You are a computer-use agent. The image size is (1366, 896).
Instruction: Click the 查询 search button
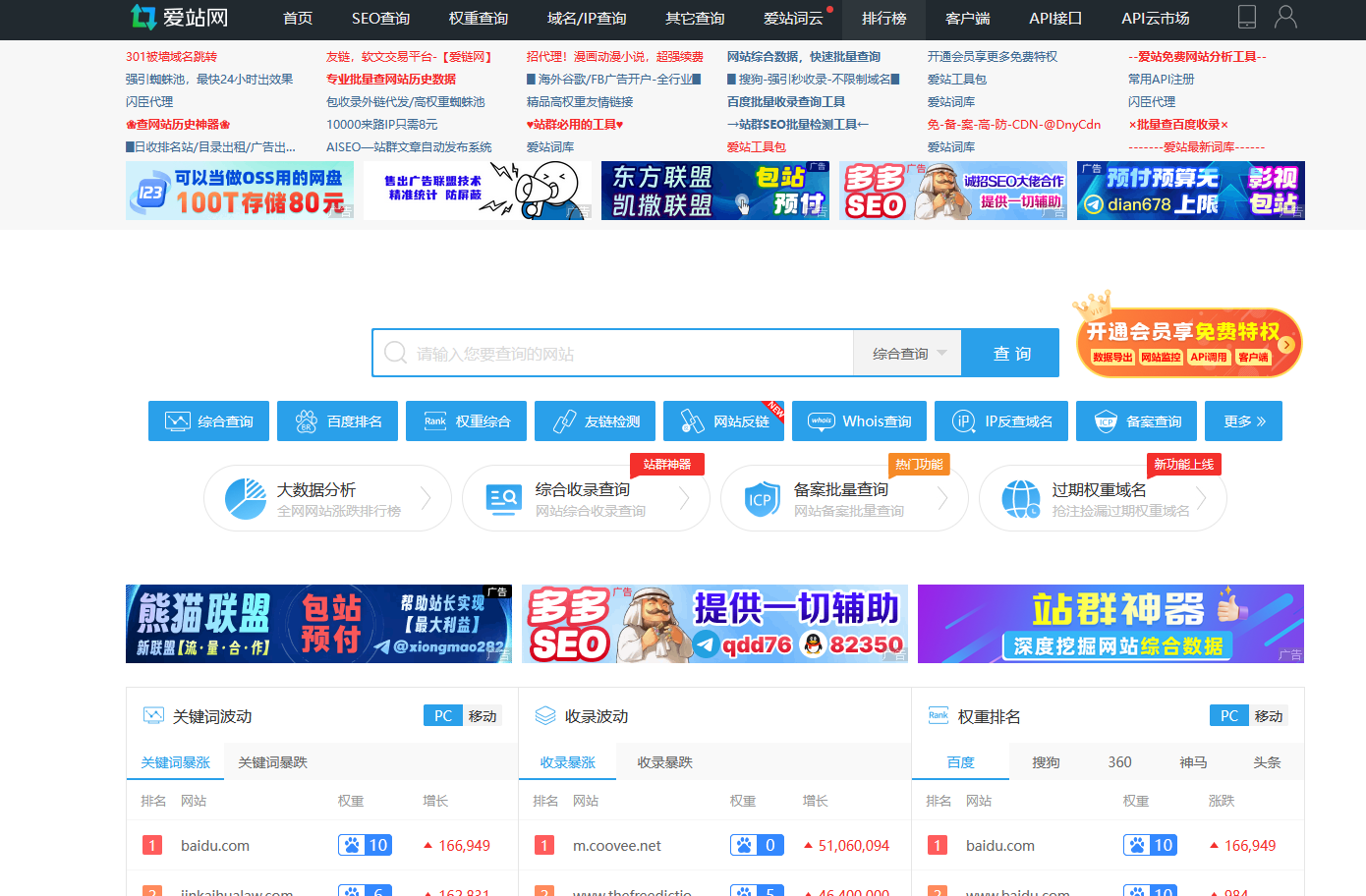[1010, 353]
